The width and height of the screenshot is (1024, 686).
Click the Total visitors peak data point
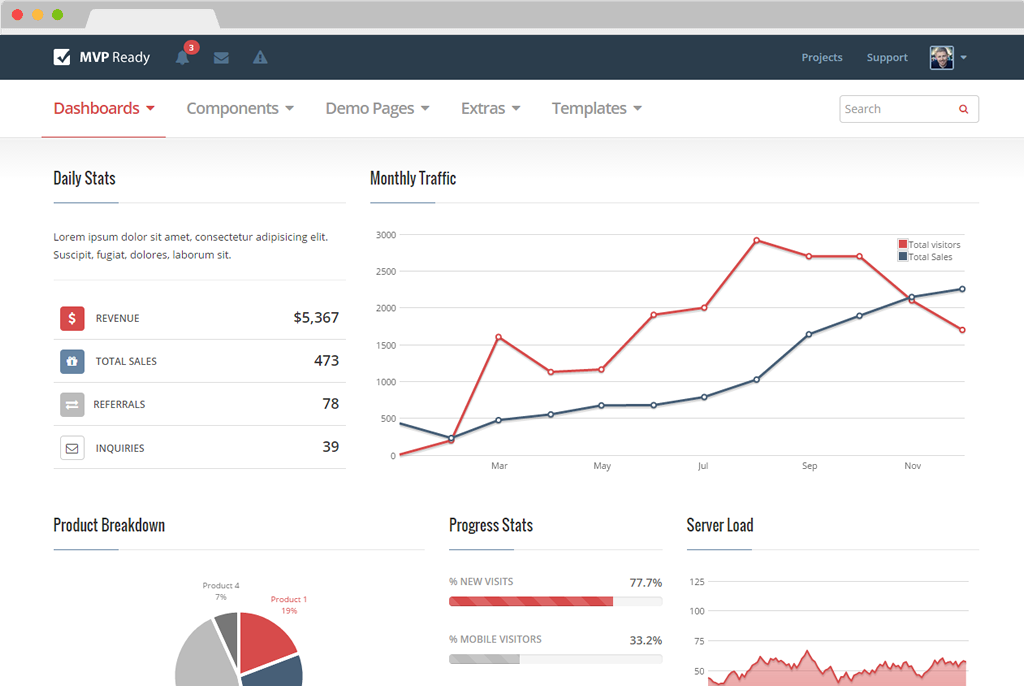[756, 240]
